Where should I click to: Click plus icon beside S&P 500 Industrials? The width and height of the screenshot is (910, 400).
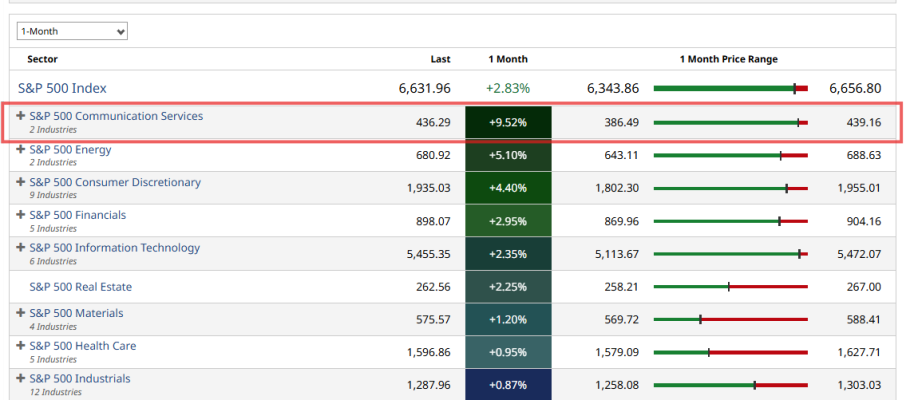pos(21,379)
